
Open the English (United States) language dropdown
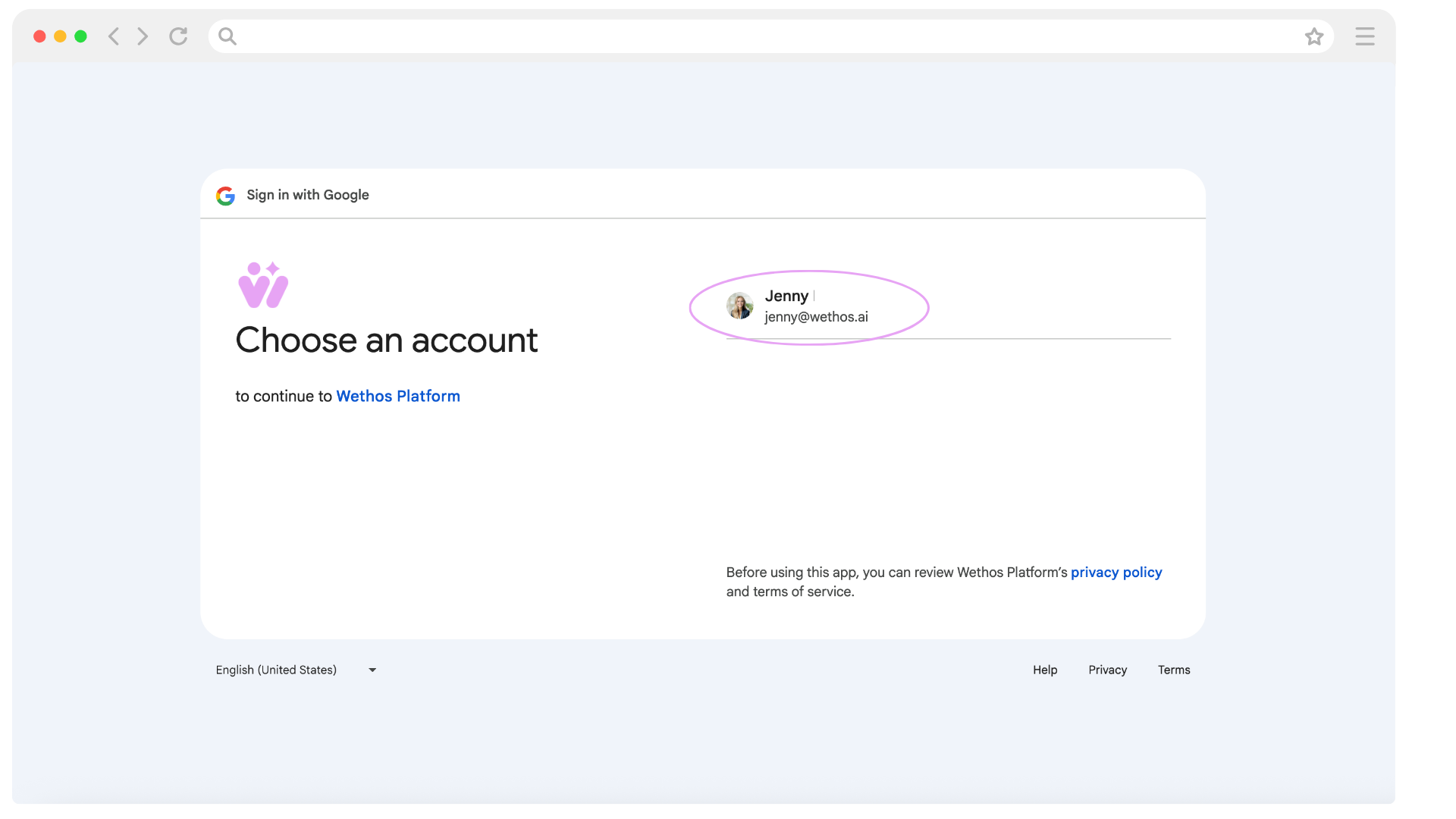click(x=296, y=670)
